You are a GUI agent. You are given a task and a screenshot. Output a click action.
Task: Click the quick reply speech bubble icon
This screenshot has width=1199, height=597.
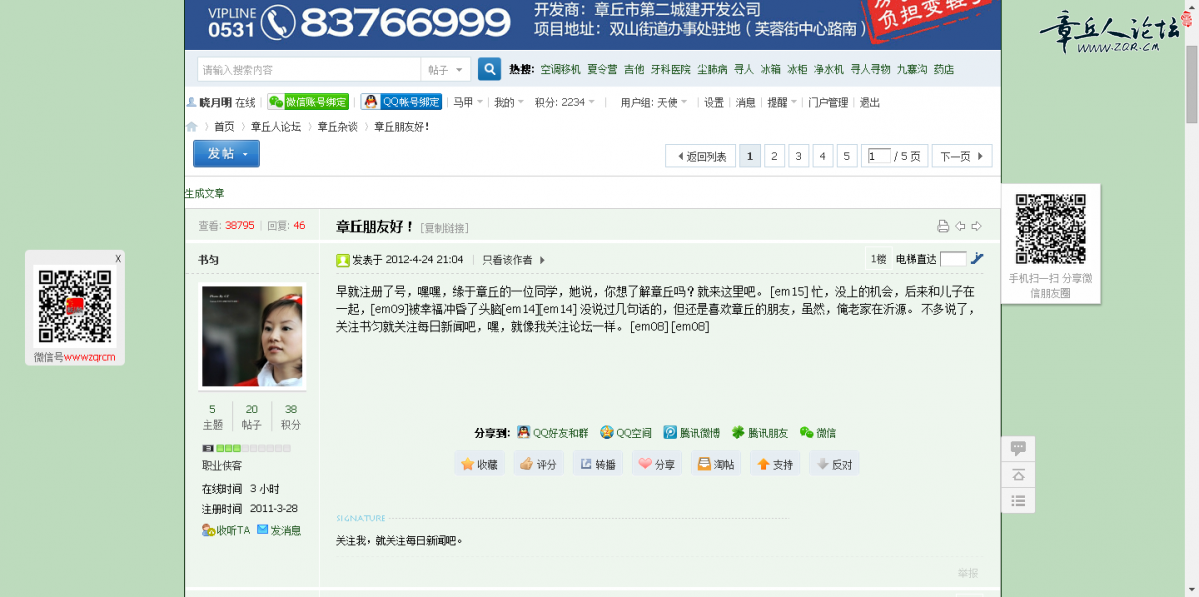pyautogui.click(x=1018, y=449)
